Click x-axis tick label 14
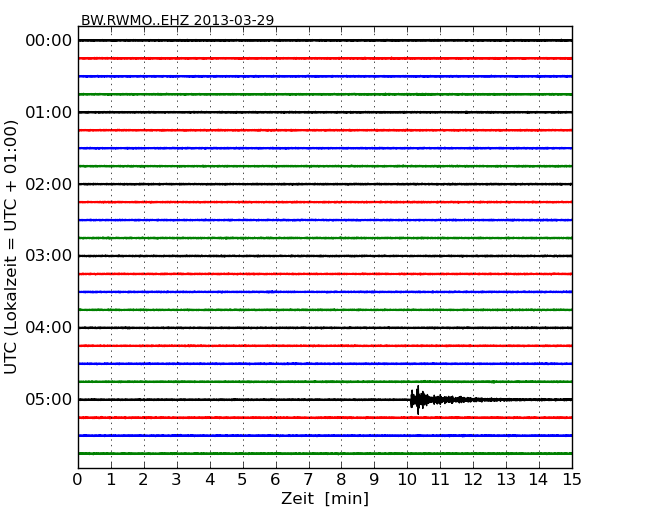 [539, 480]
